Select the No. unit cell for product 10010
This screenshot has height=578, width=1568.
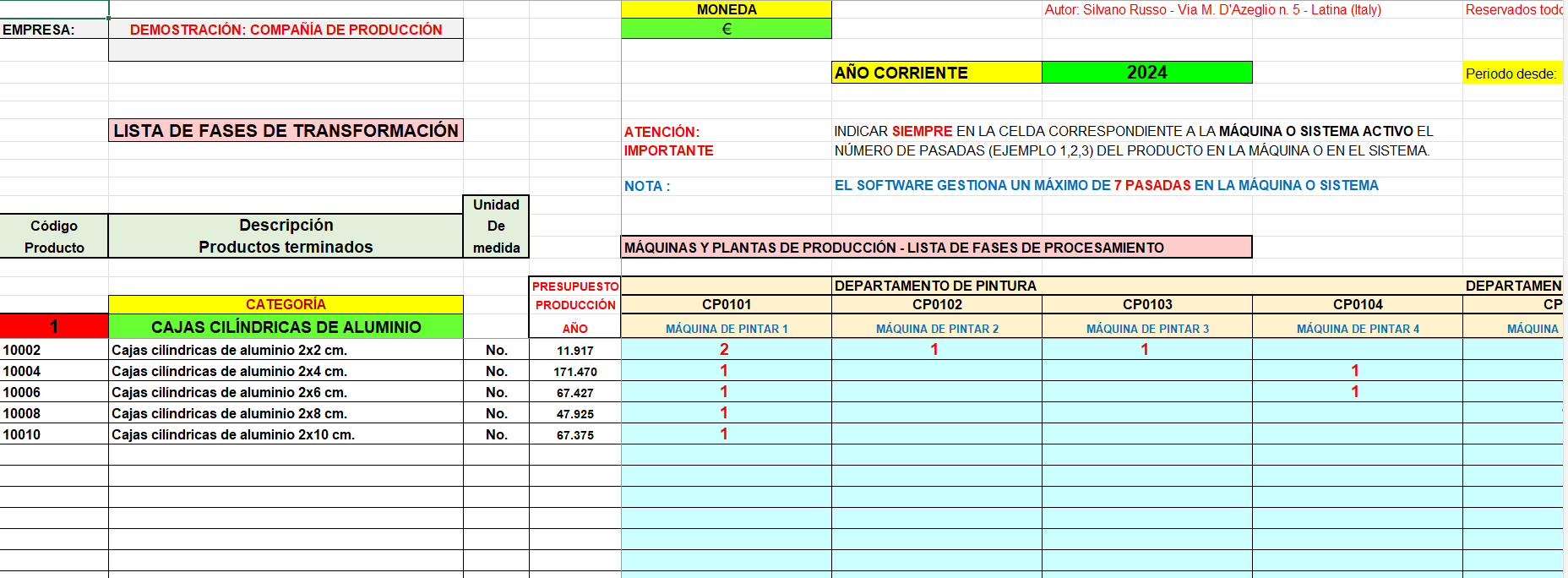[x=496, y=434]
